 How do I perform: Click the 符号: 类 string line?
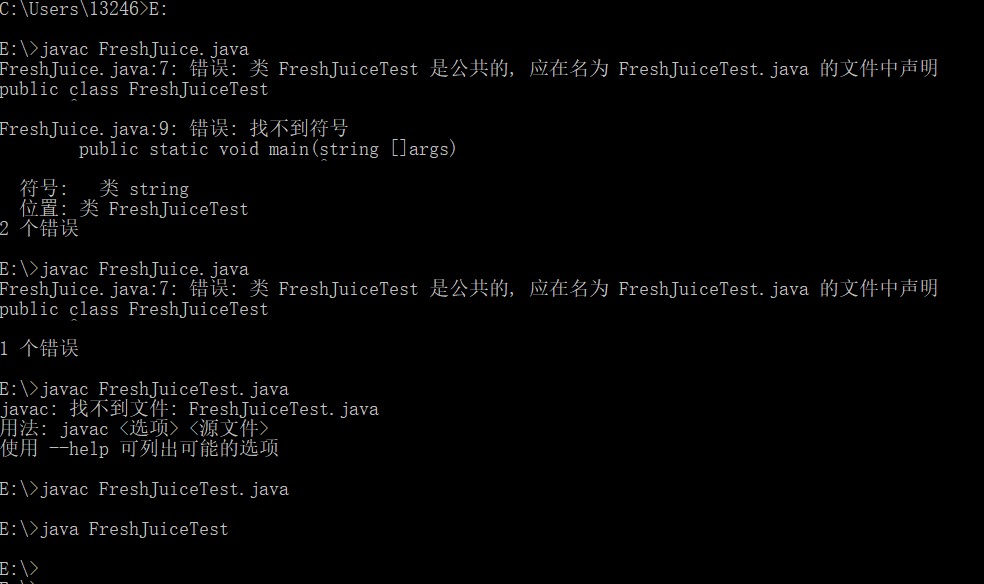[x=104, y=189]
